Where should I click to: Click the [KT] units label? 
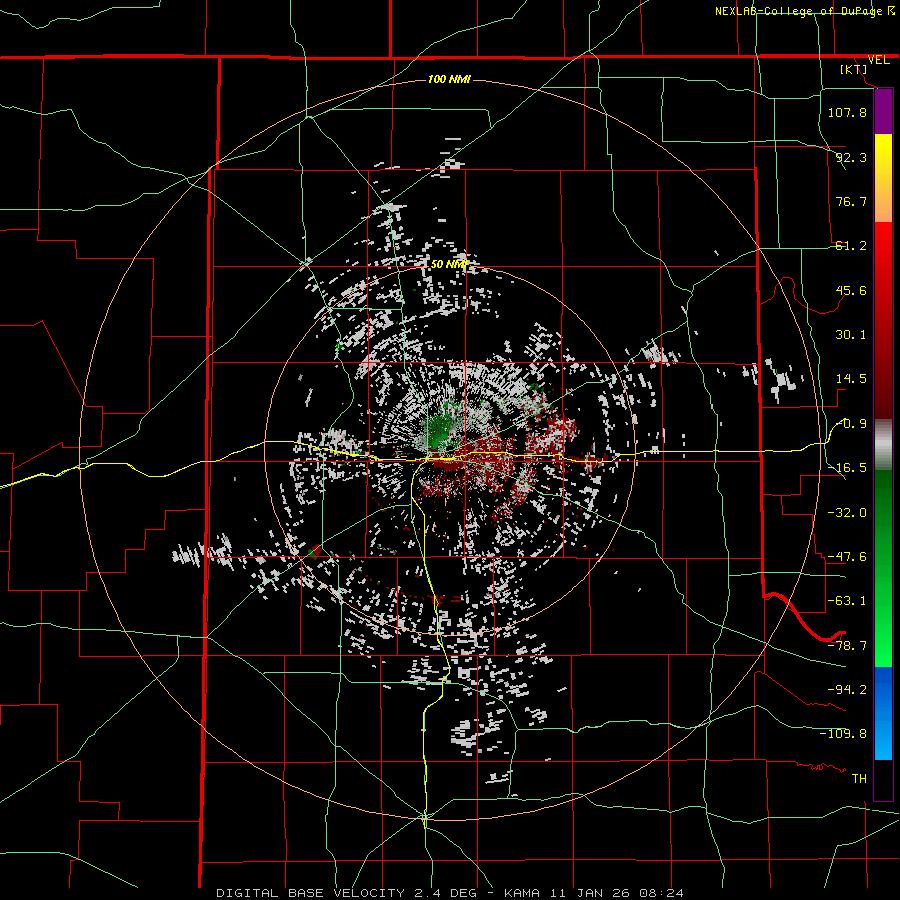click(854, 69)
